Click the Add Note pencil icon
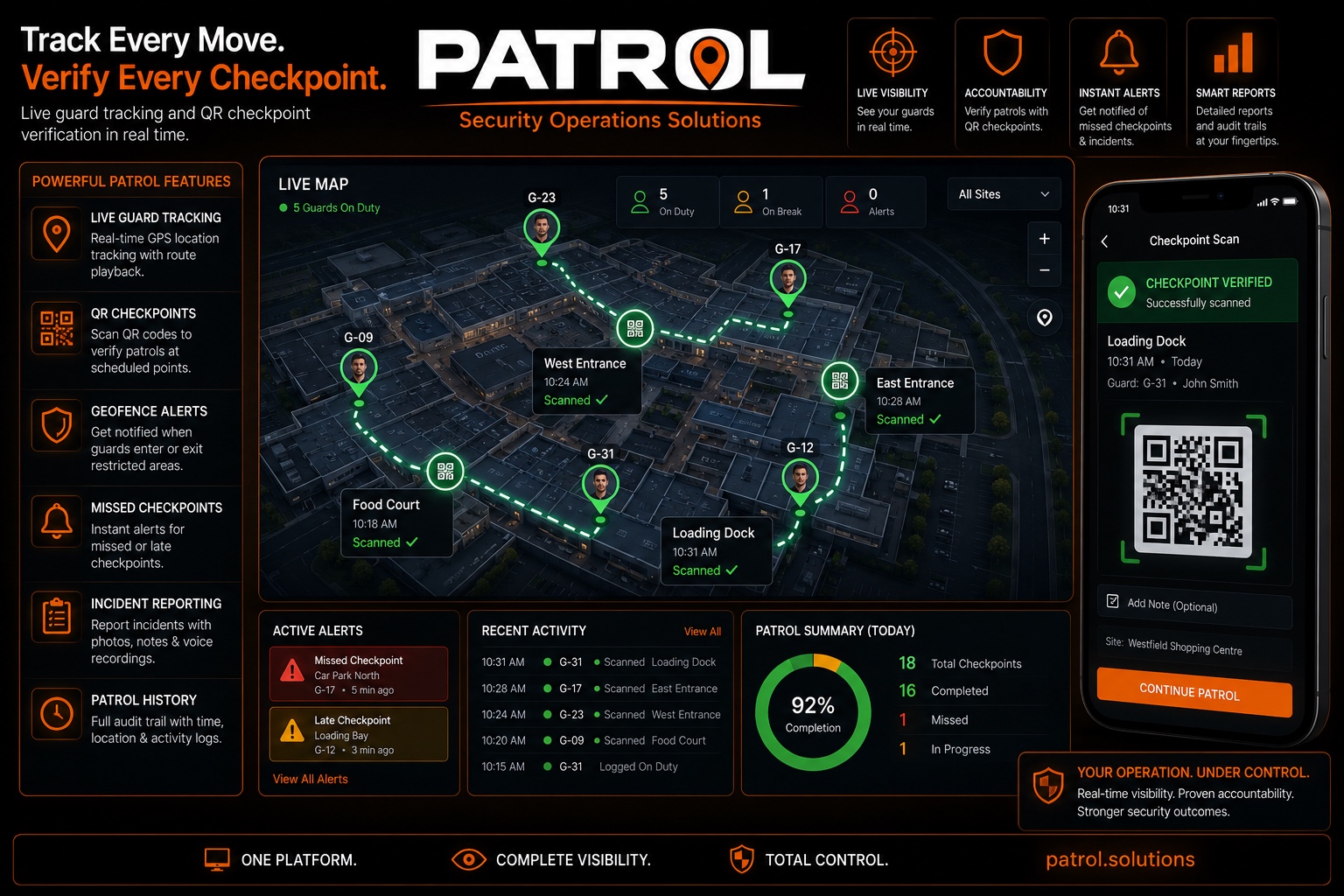 1113,601
